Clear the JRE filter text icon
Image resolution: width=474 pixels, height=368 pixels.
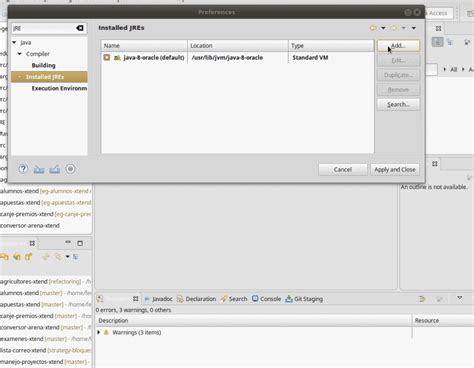coord(80,28)
